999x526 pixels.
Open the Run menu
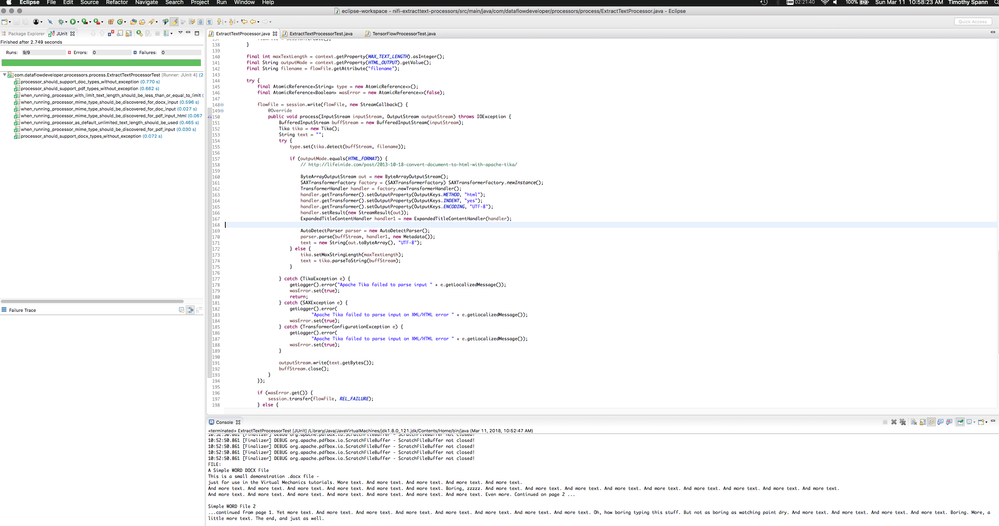221,3
